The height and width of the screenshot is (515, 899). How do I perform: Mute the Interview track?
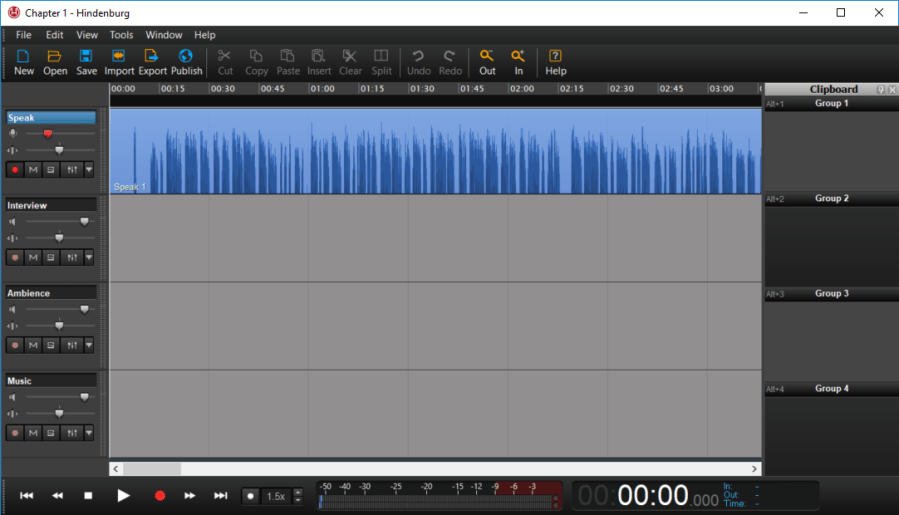pos(33,258)
